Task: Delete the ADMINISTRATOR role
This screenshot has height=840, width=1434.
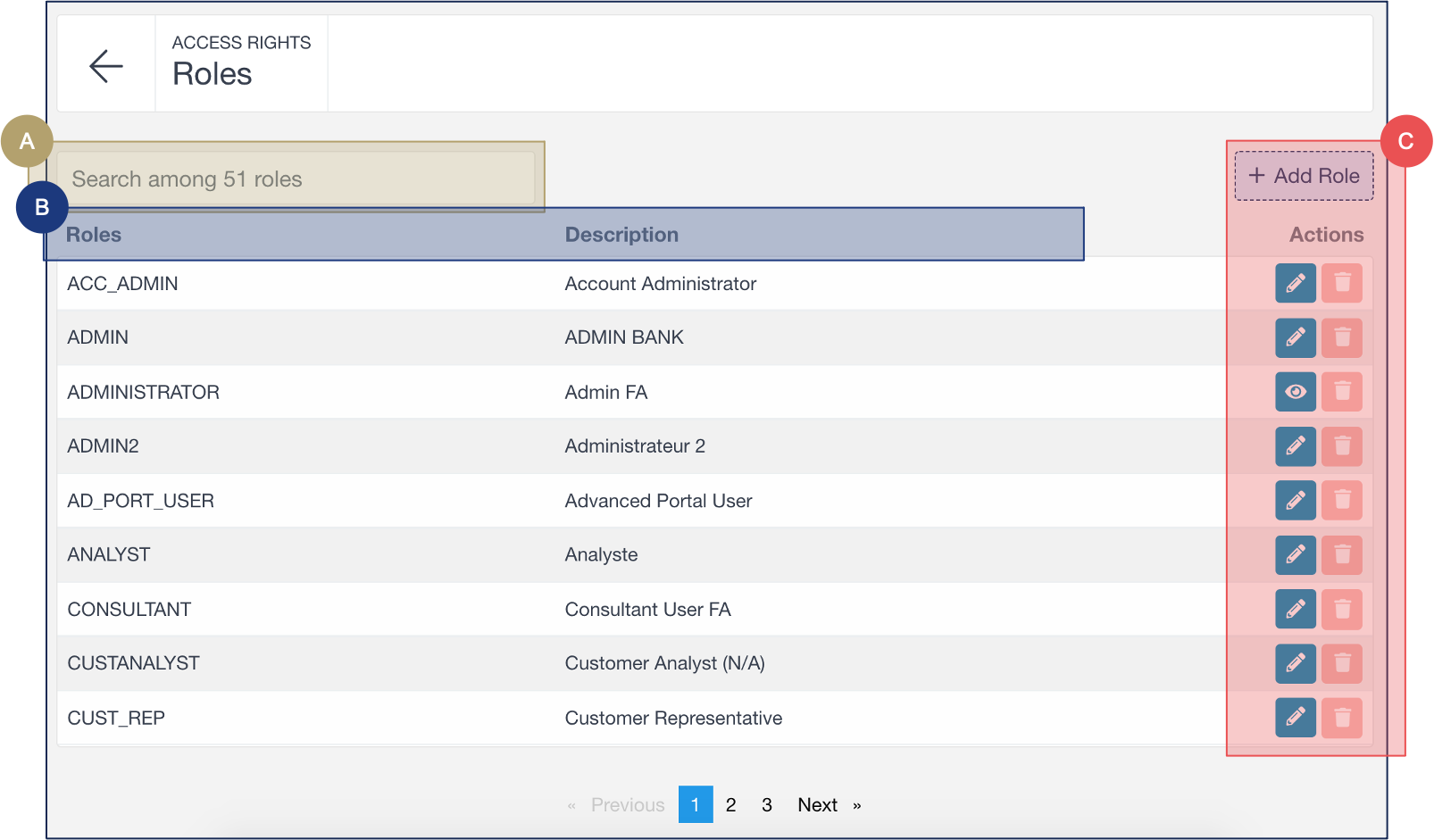Action: coord(1341,392)
